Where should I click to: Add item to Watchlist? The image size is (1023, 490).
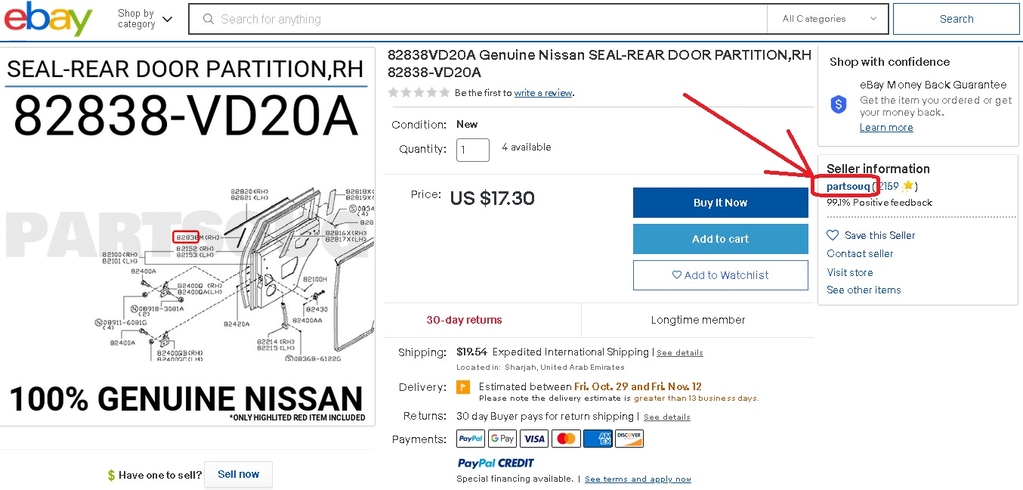[x=720, y=275]
